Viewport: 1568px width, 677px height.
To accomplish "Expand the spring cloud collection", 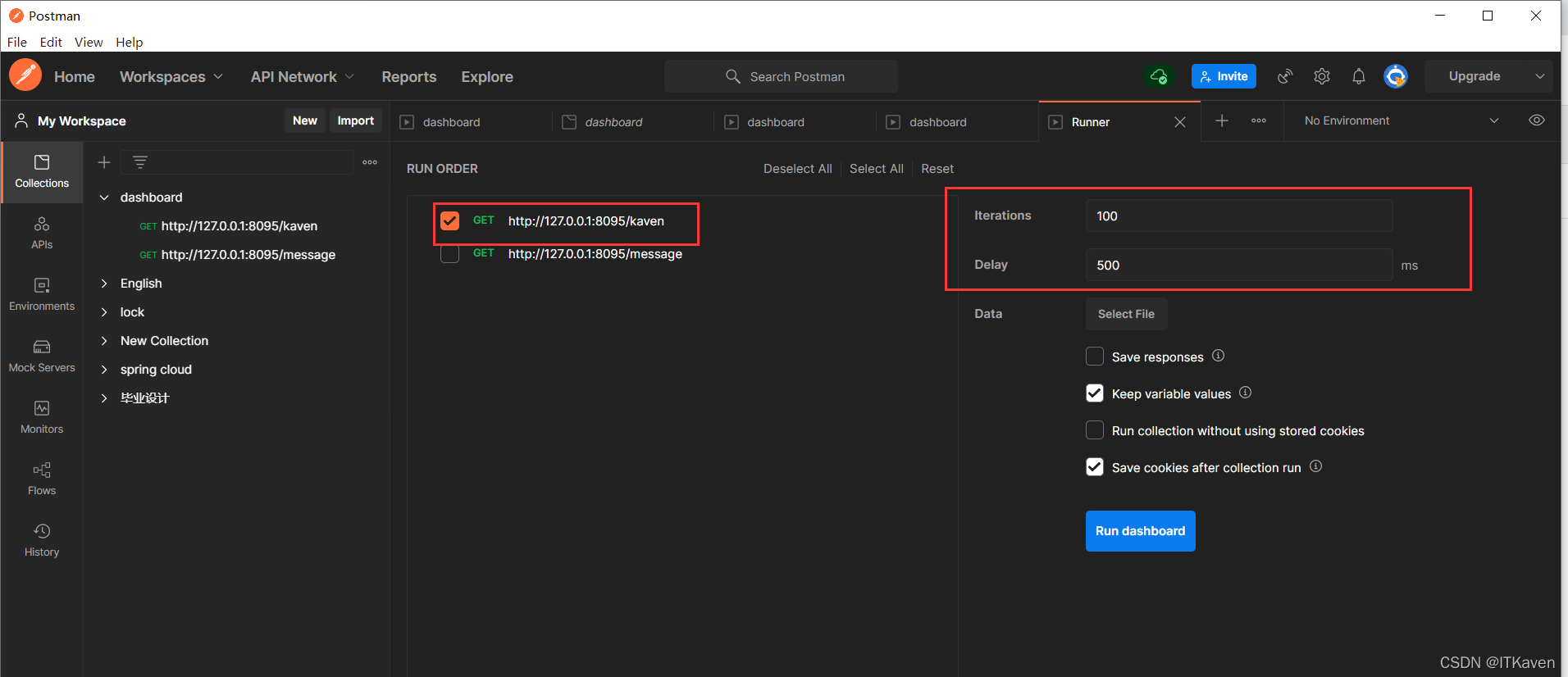I will pyautogui.click(x=104, y=370).
